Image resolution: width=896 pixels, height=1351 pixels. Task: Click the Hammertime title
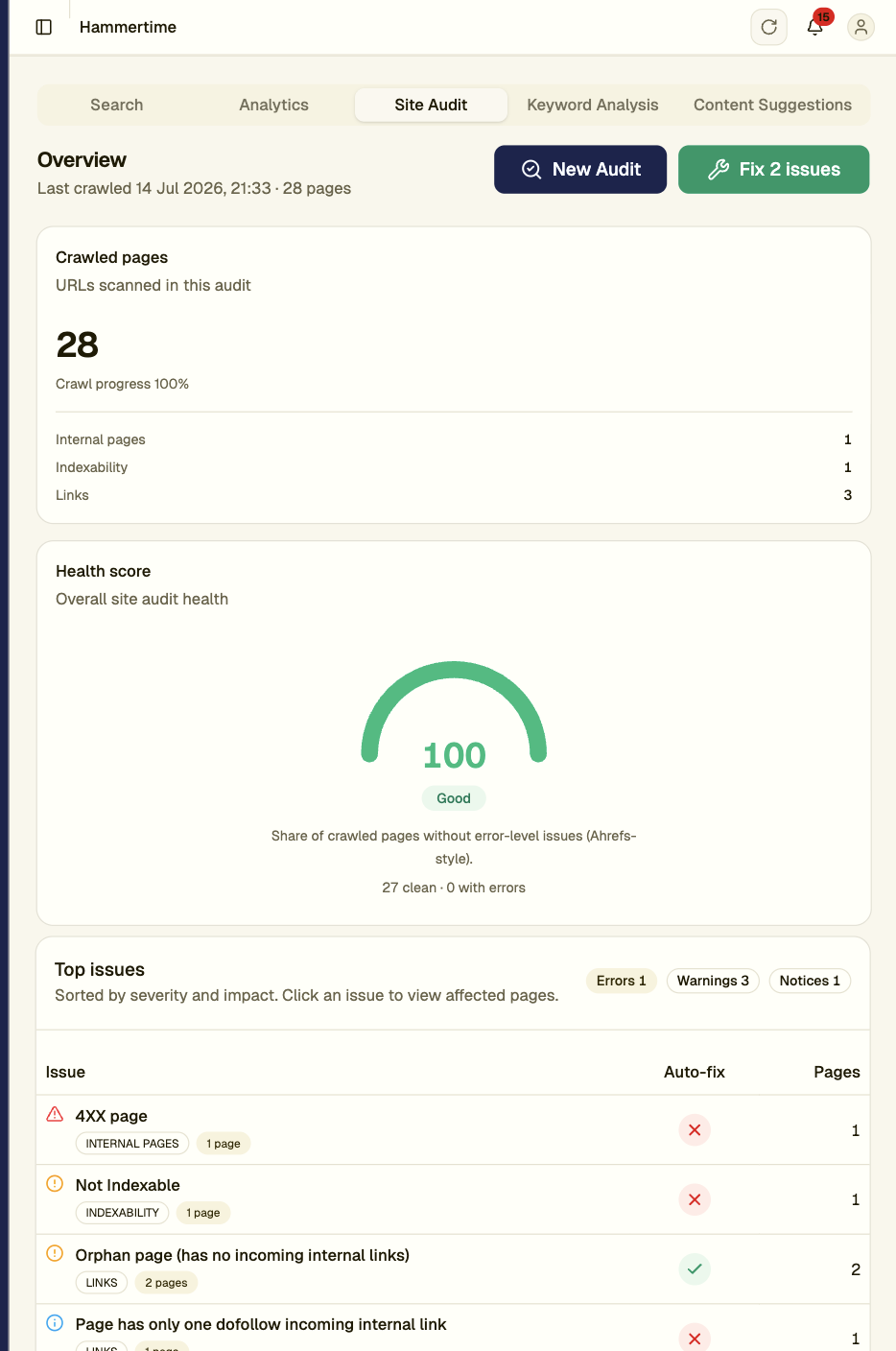(x=128, y=27)
